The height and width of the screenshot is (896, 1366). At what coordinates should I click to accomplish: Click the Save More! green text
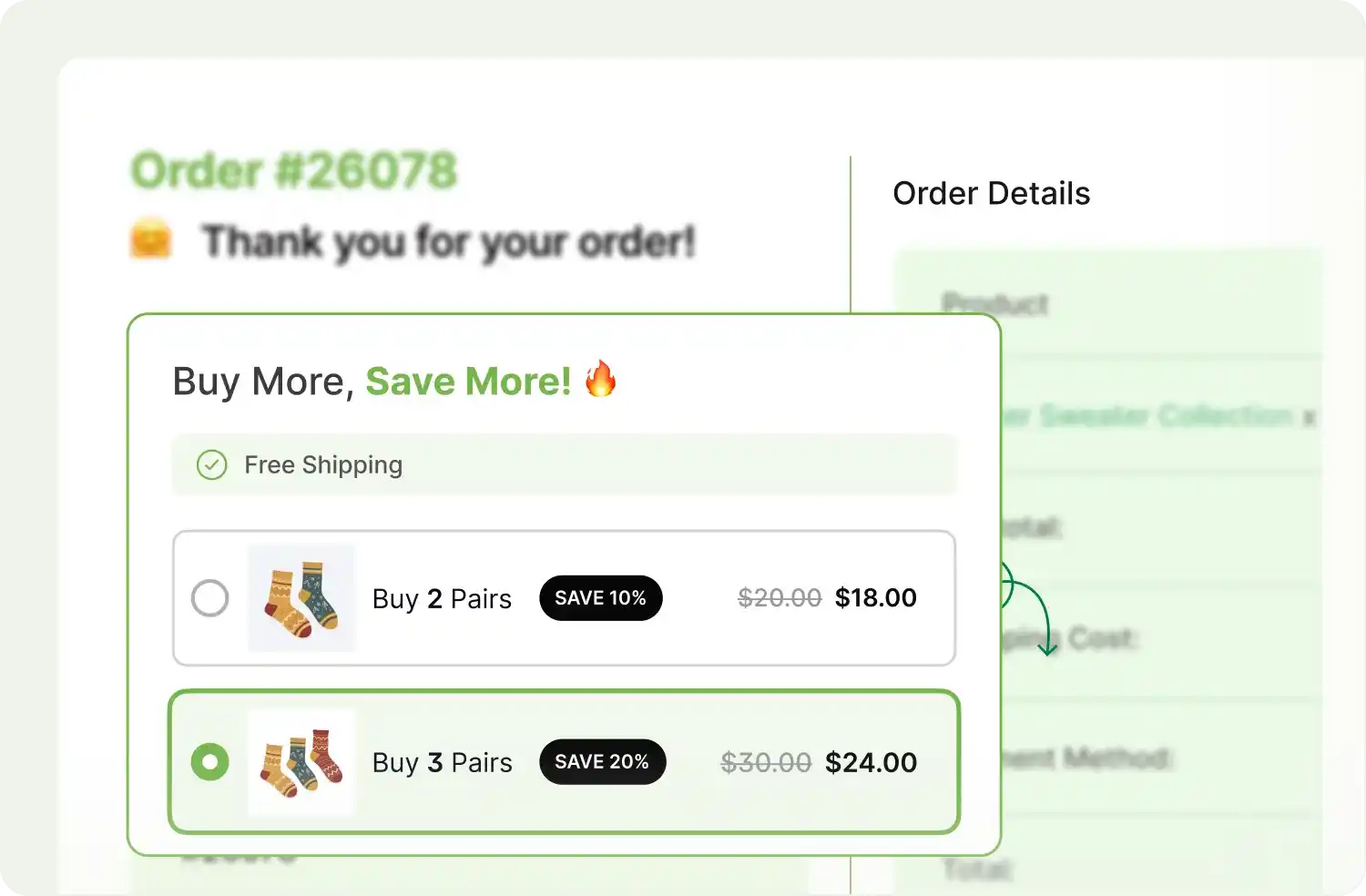(468, 382)
